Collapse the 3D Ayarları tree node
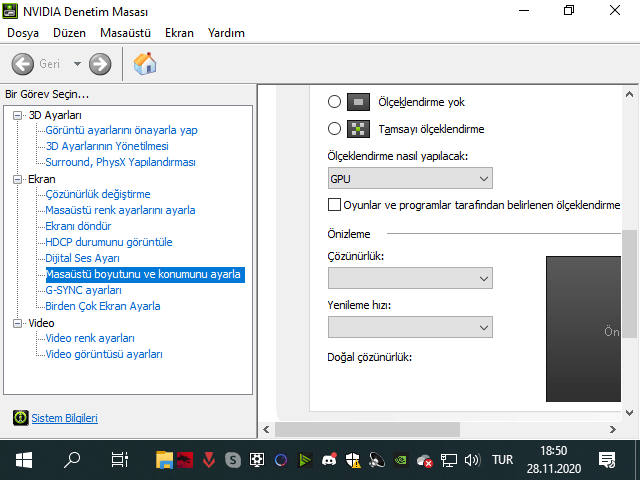Viewport: 640px width, 480px height. coord(17,116)
